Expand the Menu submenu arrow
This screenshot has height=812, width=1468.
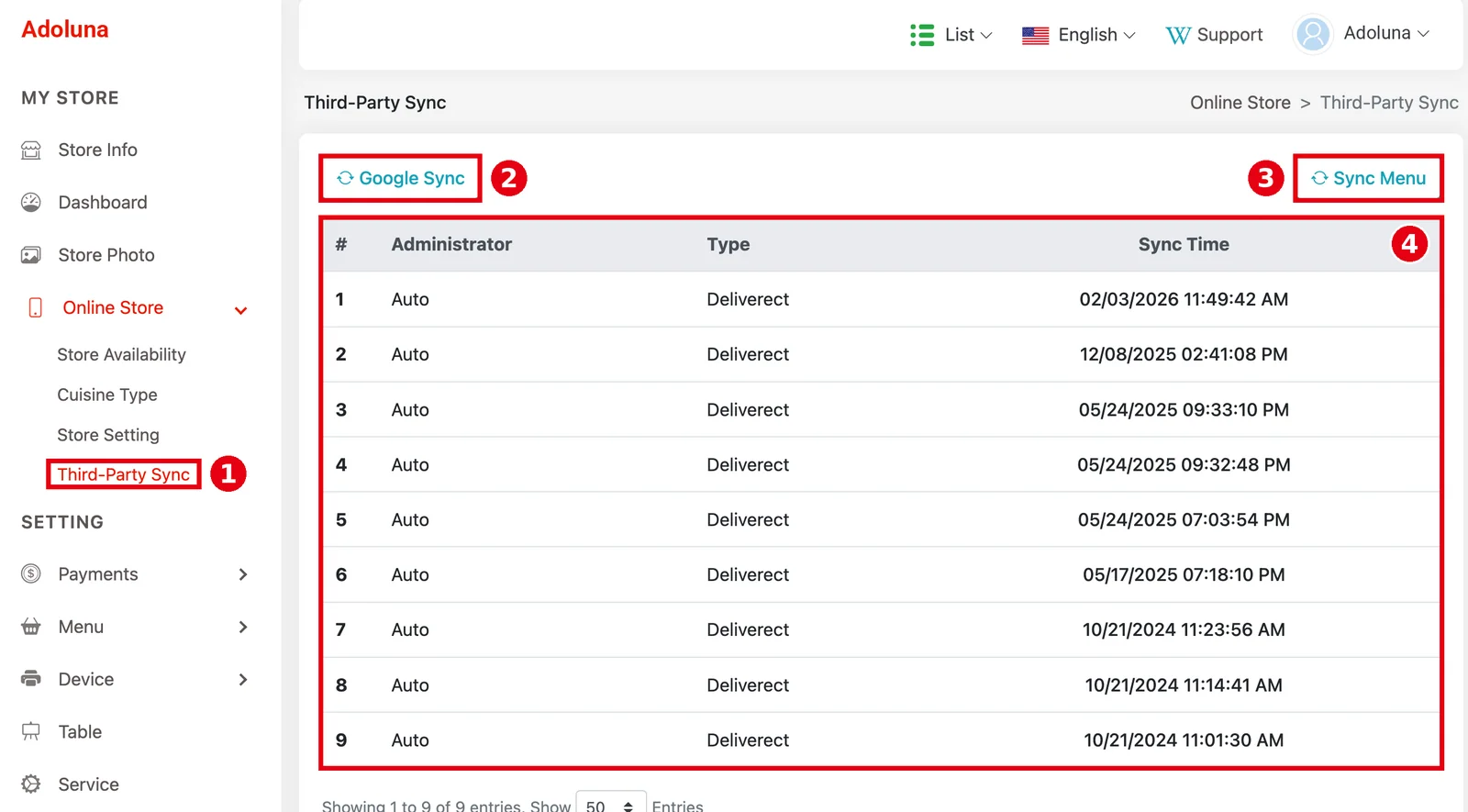(x=243, y=627)
